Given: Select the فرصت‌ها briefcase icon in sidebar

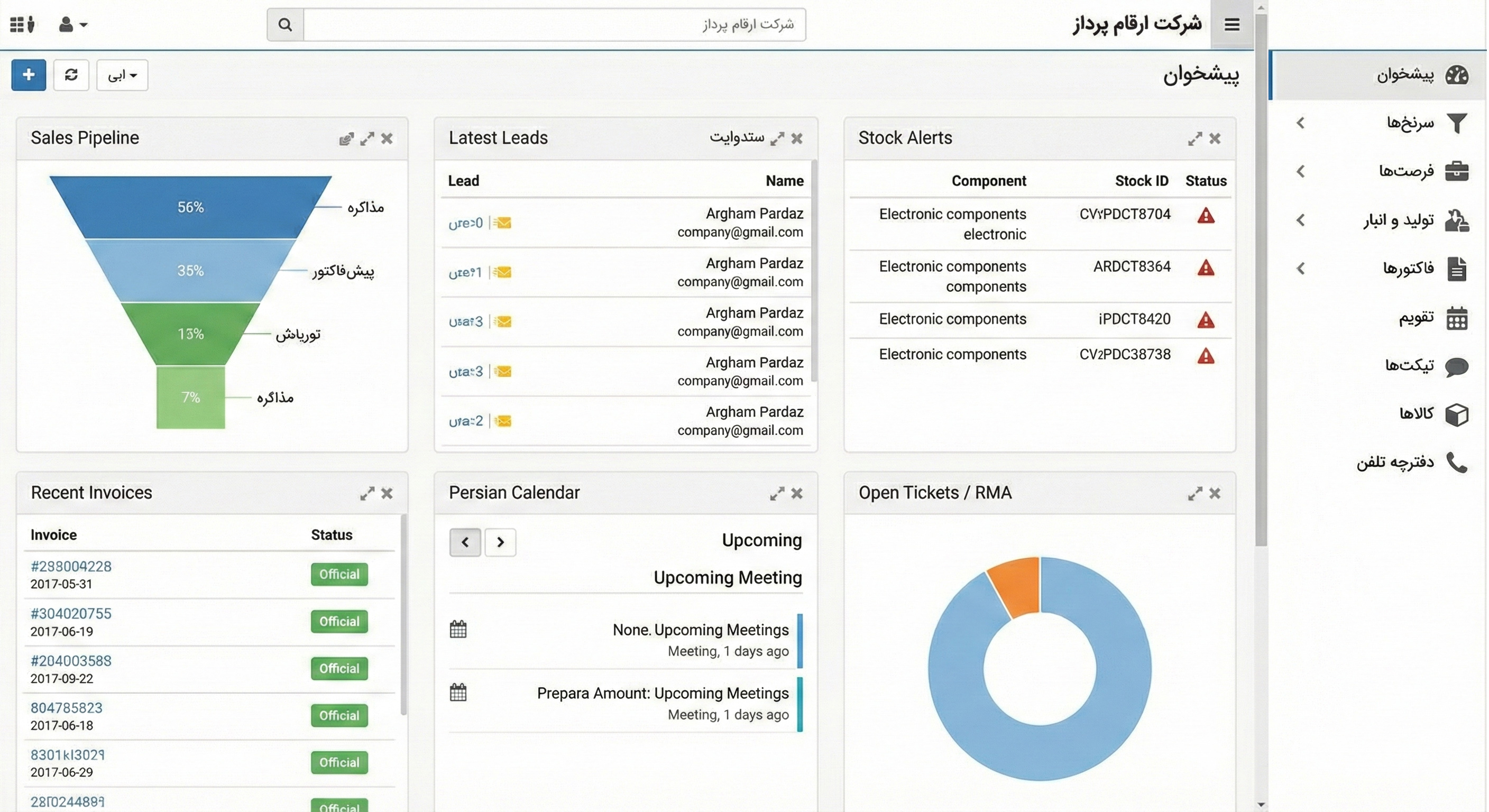Looking at the screenshot, I should pos(1458,171).
